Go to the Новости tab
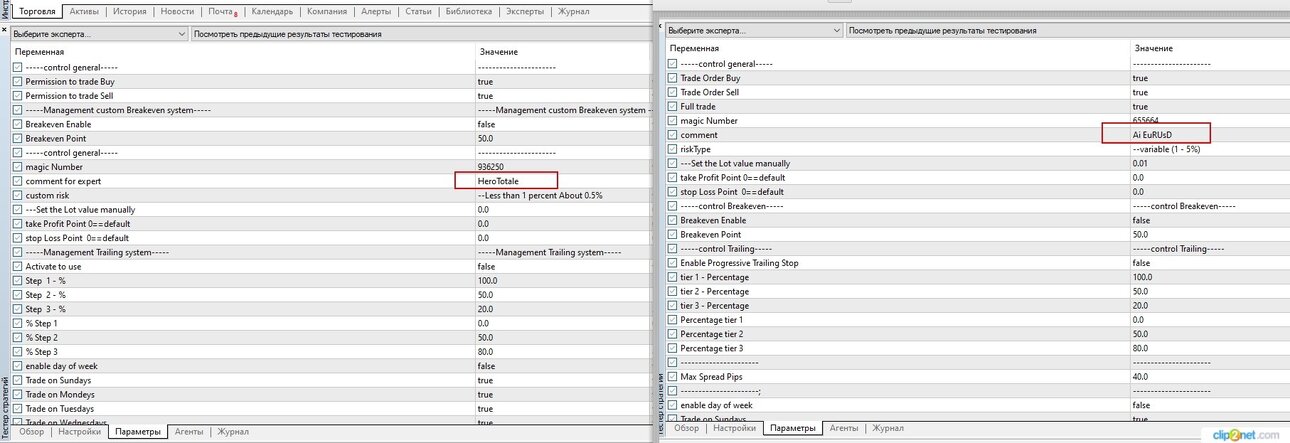This screenshot has height=443, width=1290. point(177,12)
